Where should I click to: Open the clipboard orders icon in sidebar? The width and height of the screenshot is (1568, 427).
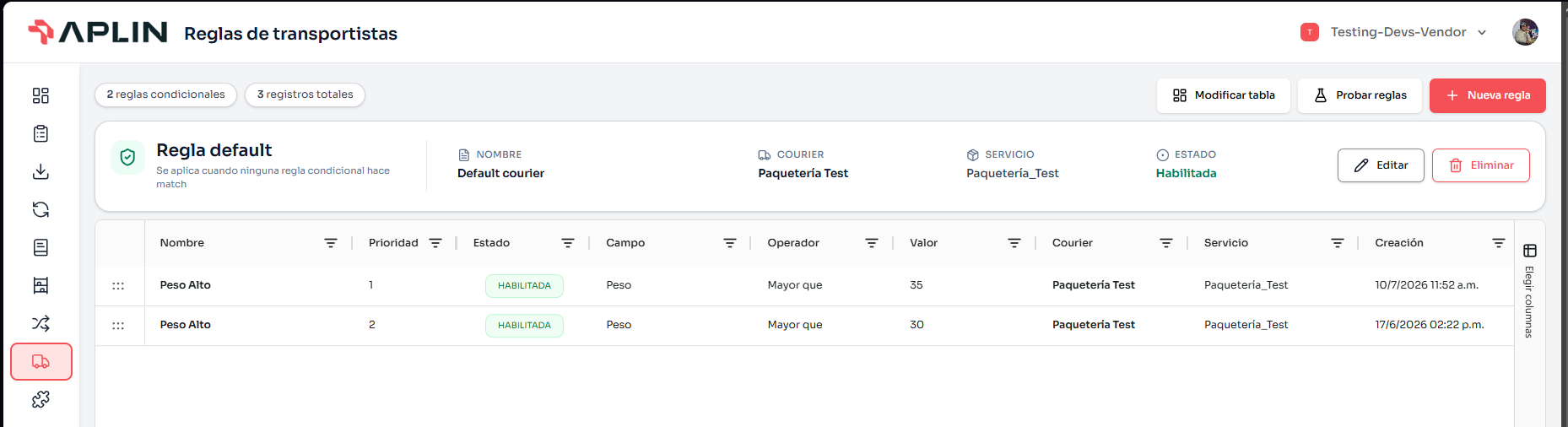(41, 133)
